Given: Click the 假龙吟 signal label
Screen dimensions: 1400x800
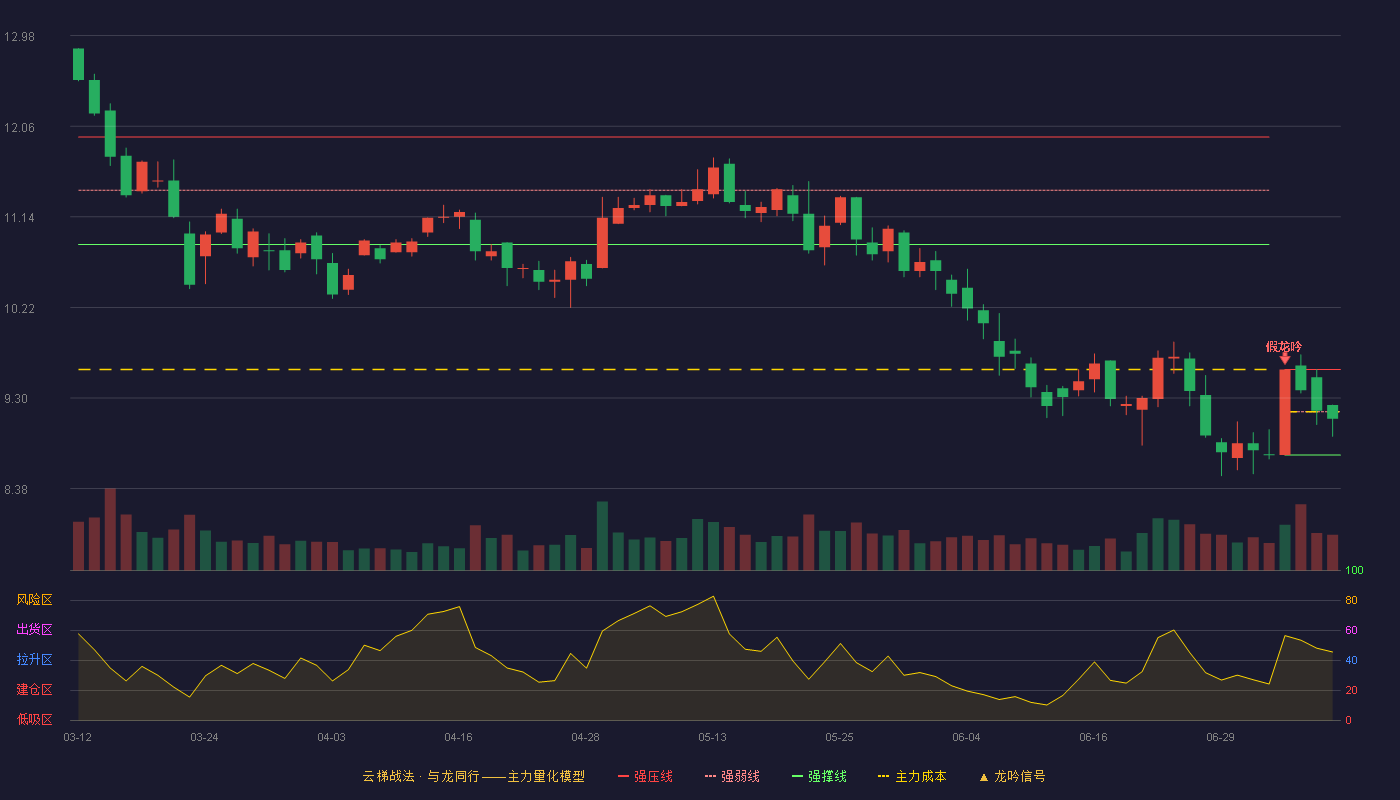Looking at the screenshot, I should pyautogui.click(x=1284, y=346).
